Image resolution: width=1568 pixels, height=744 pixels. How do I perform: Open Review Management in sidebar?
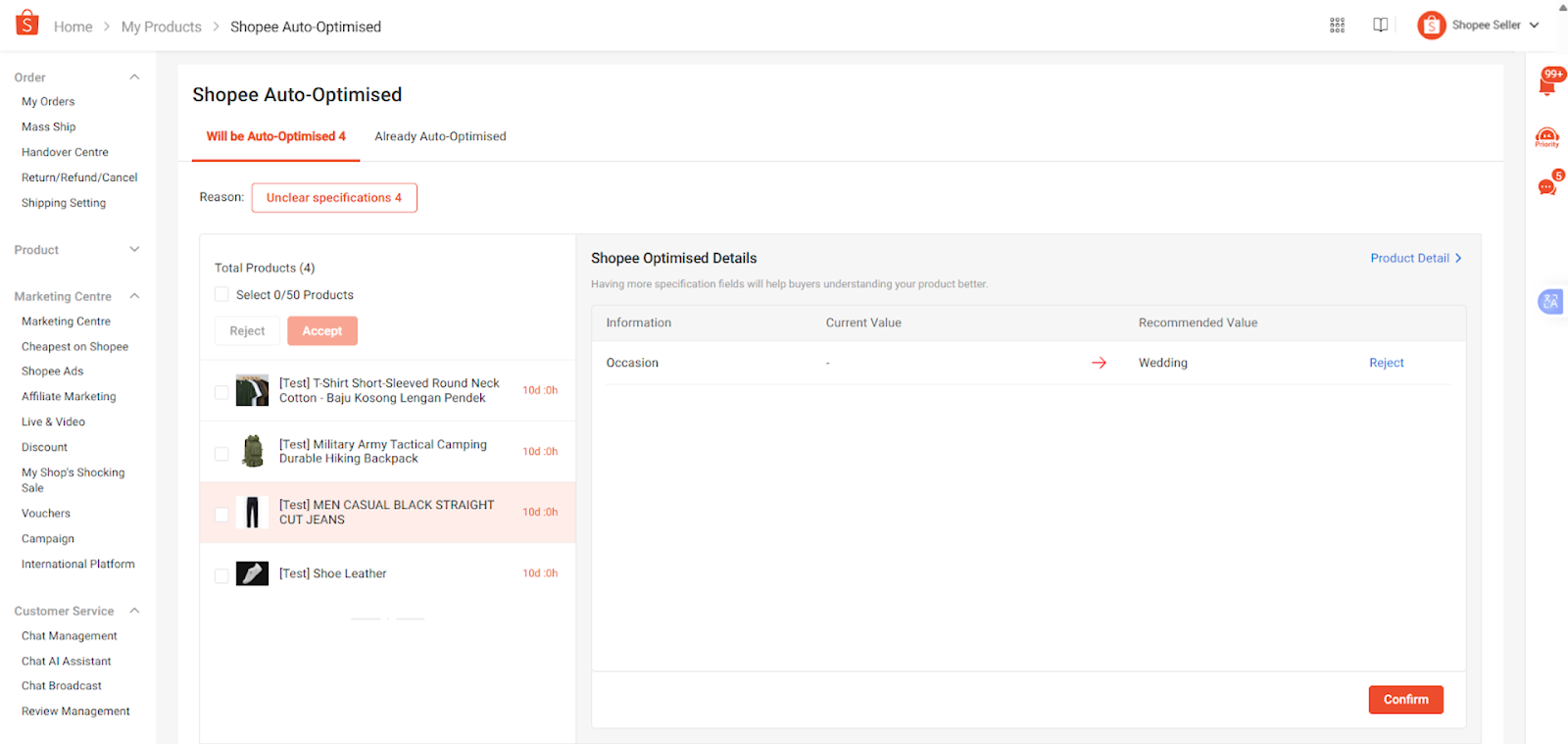[x=75, y=711]
